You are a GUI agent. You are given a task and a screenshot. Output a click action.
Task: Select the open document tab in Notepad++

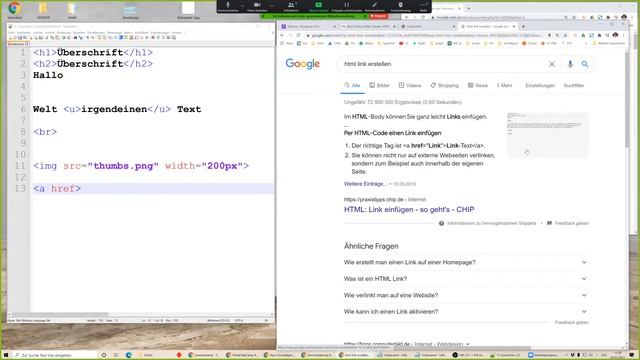[x=18, y=44]
